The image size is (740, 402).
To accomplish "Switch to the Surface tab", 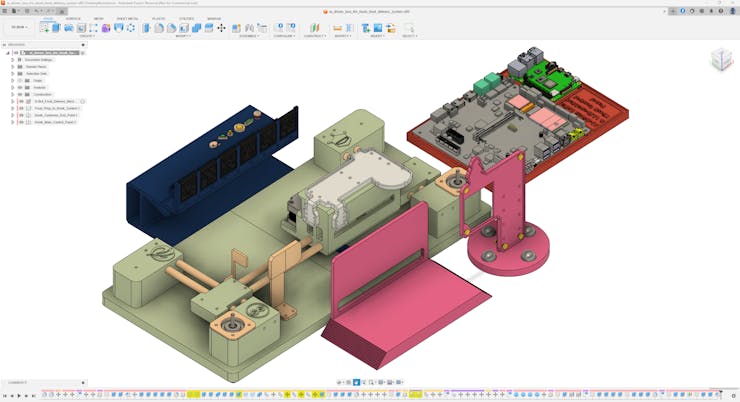I will click(x=73, y=18).
